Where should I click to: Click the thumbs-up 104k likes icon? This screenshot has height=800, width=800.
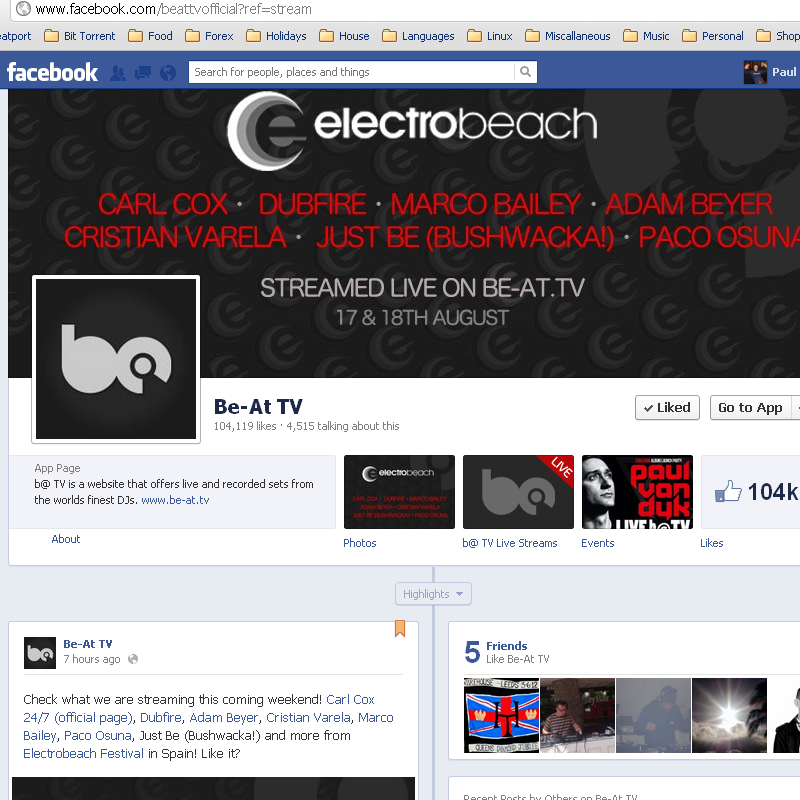(728, 491)
